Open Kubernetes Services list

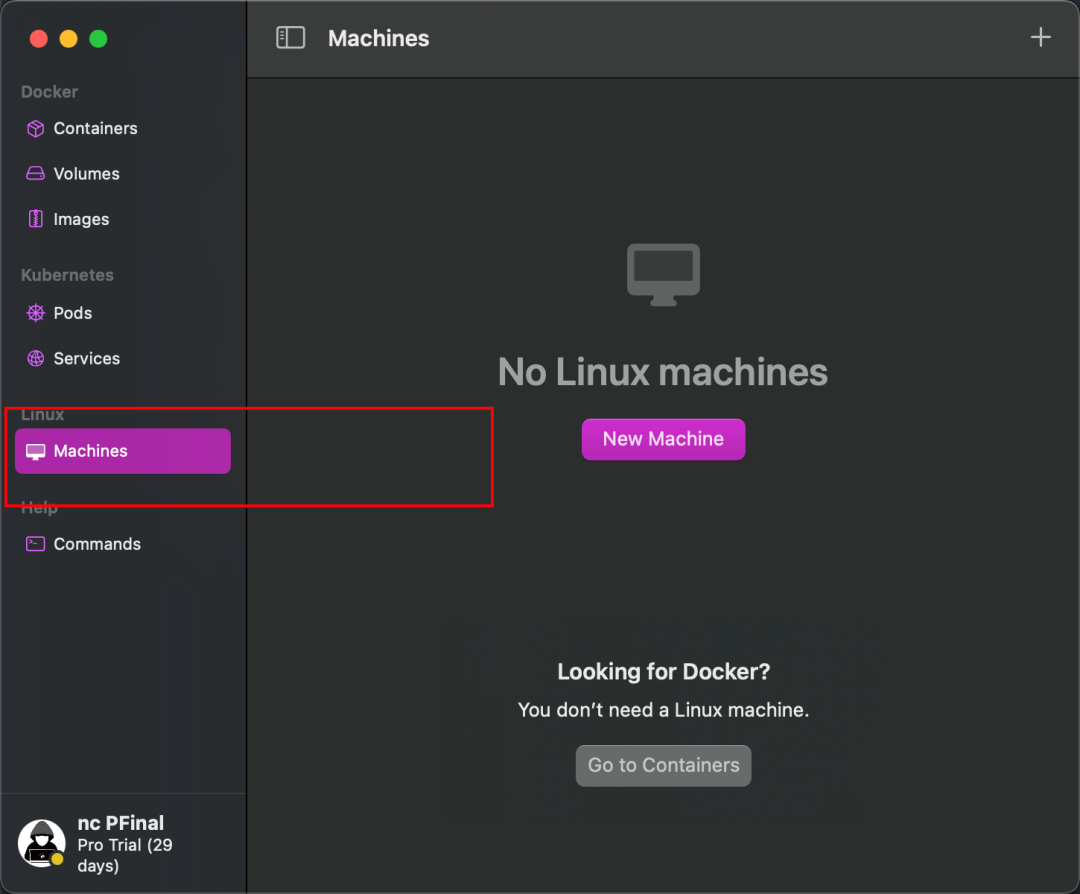(123, 358)
